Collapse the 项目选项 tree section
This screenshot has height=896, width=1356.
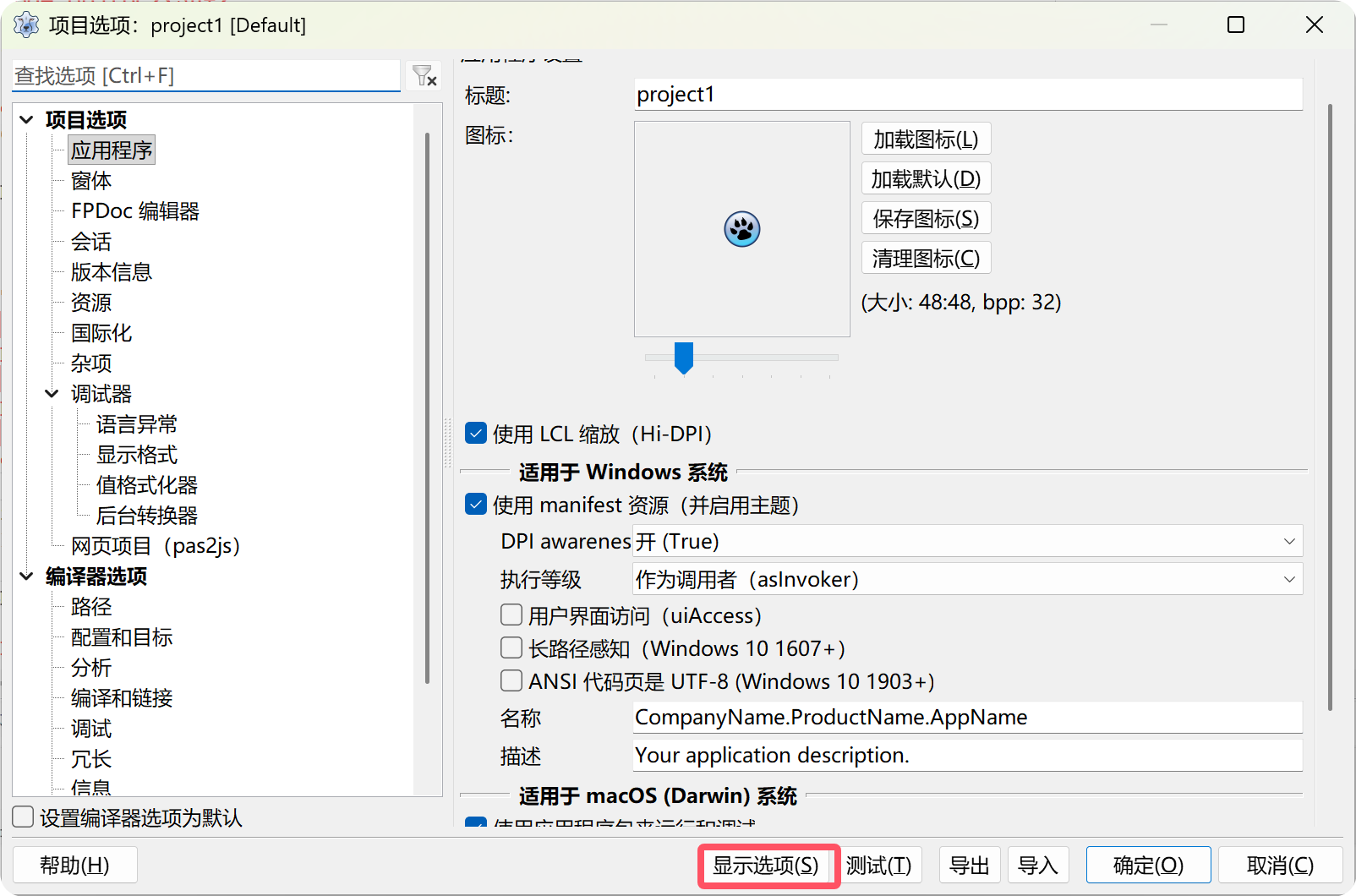click(26, 119)
